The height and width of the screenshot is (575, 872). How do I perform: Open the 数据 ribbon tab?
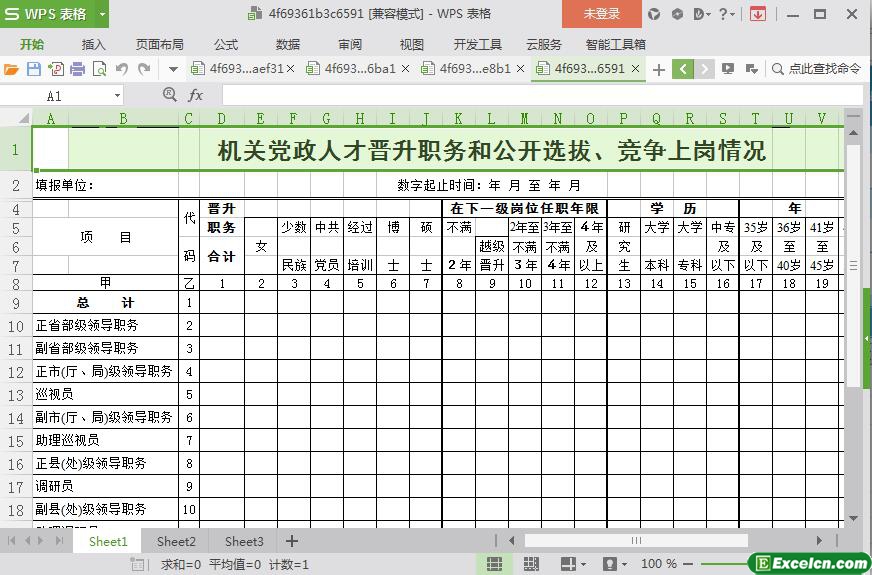(x=288, y=44)
